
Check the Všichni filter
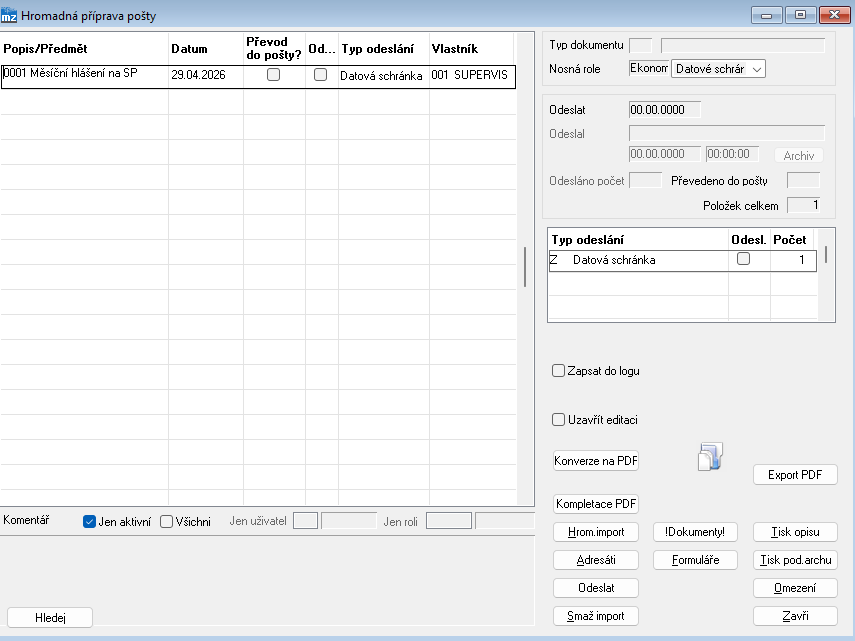click(166, 522)
